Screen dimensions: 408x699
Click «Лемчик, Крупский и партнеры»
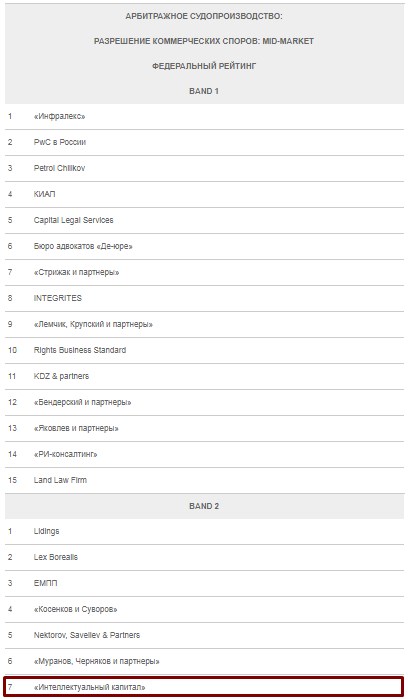coord(204,324)
